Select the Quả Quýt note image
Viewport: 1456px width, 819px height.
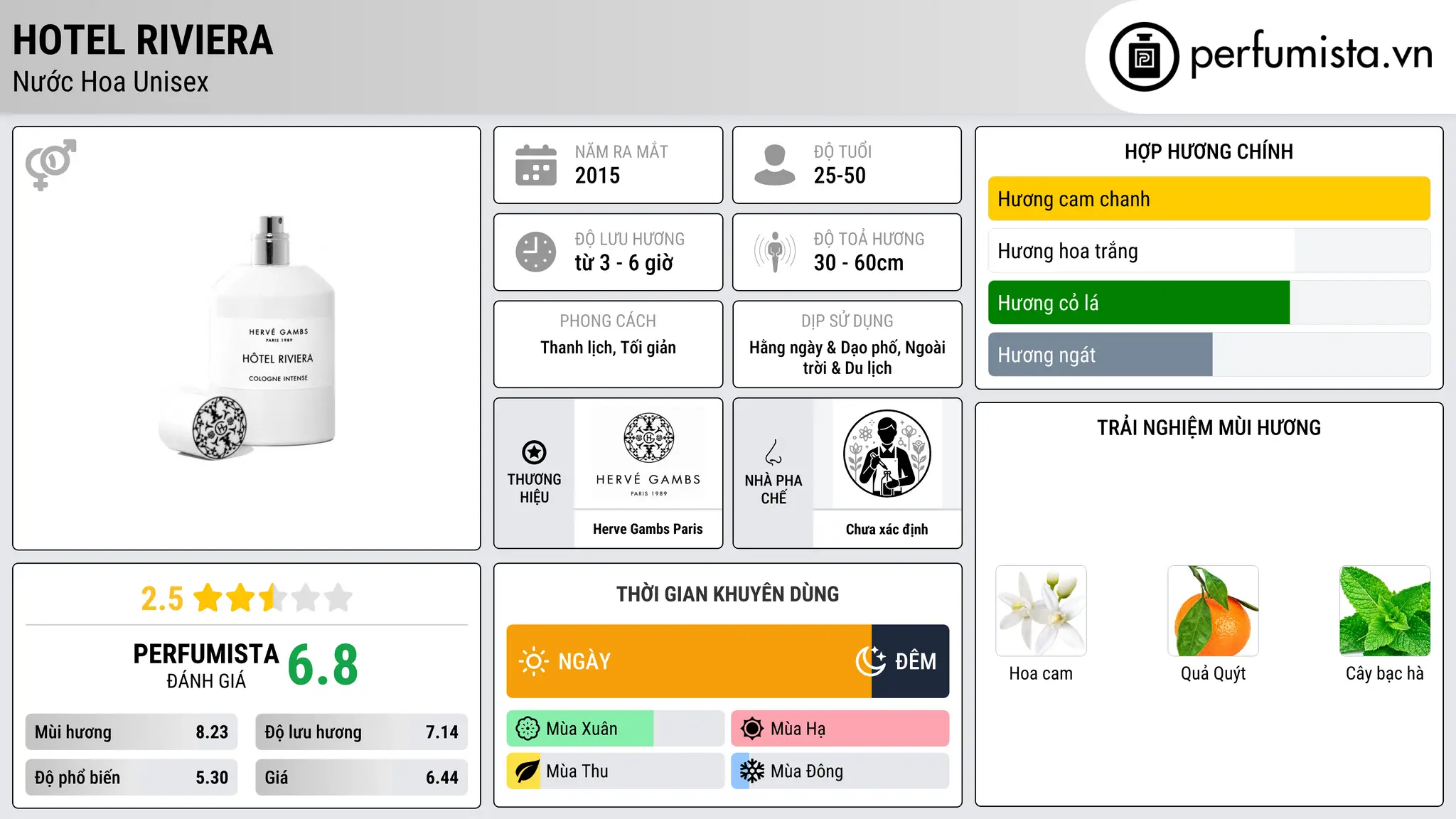1213,611
